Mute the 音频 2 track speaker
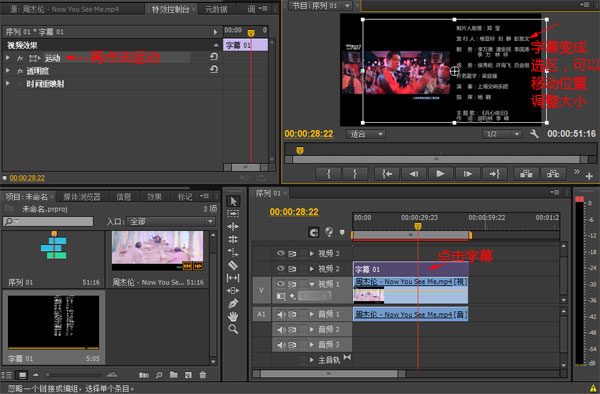This screenshot has height=394, width=600. coord(281,330)
